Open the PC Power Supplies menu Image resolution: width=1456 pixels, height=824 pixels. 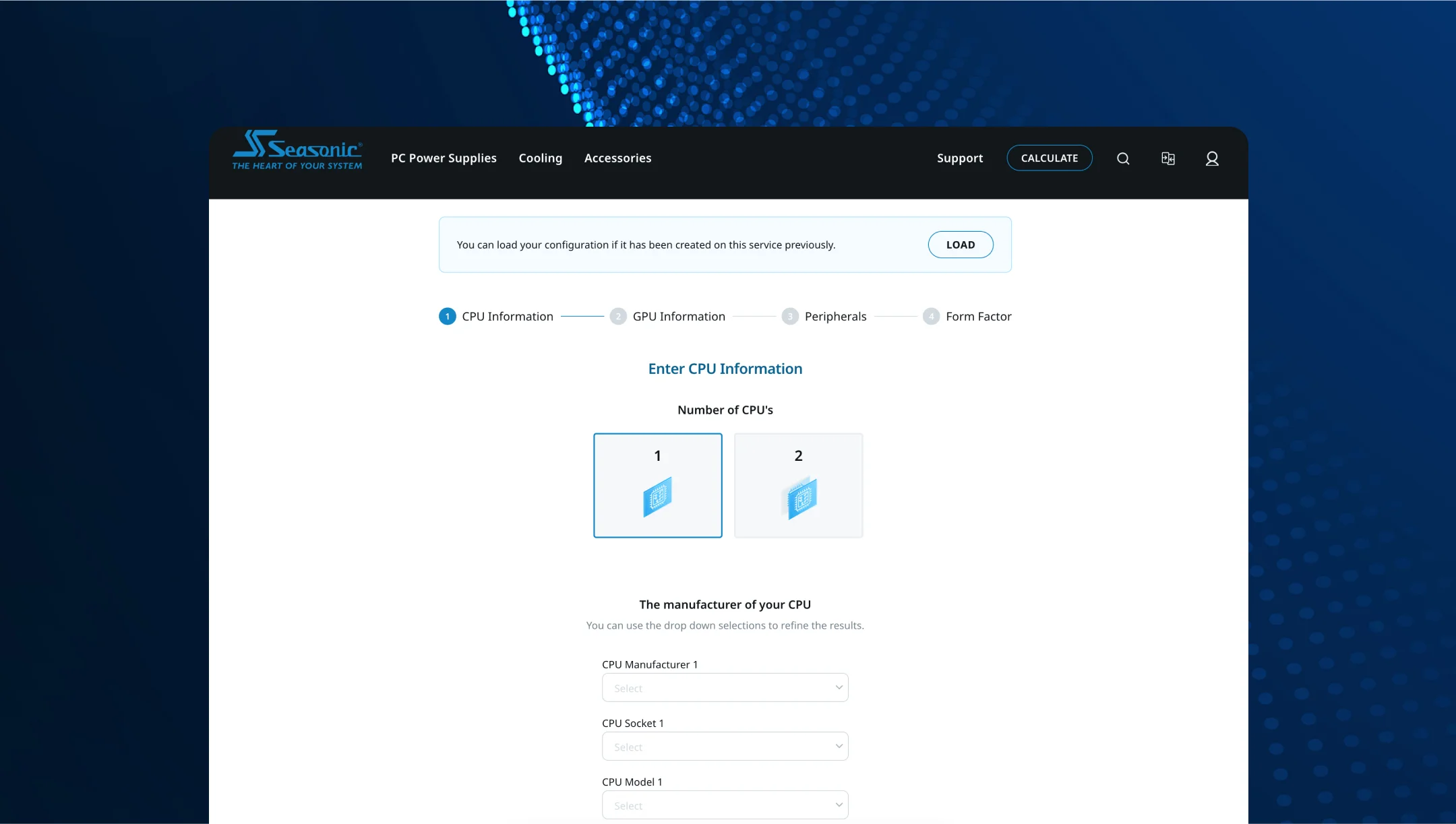click(444, 158)
